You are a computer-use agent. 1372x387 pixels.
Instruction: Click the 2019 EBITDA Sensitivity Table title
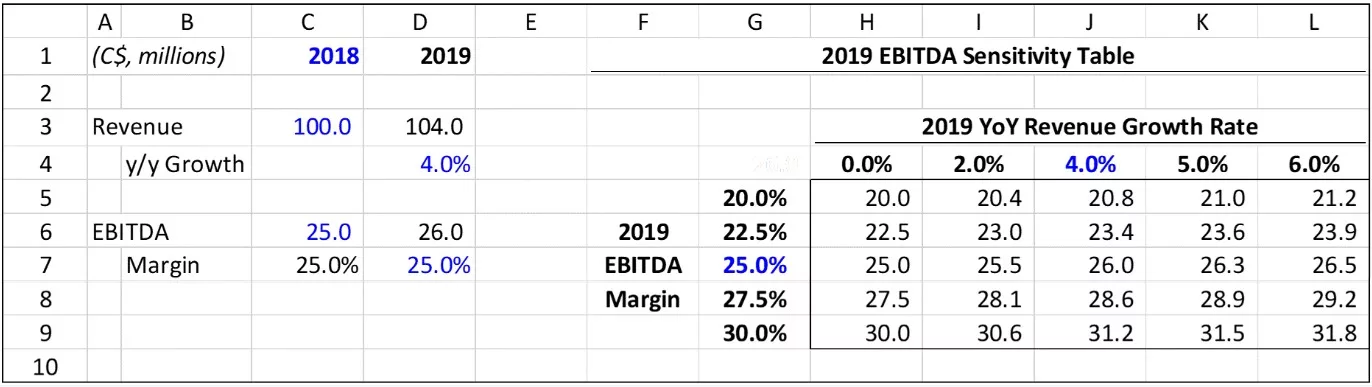pyautogui.click(x=978, y=57)
